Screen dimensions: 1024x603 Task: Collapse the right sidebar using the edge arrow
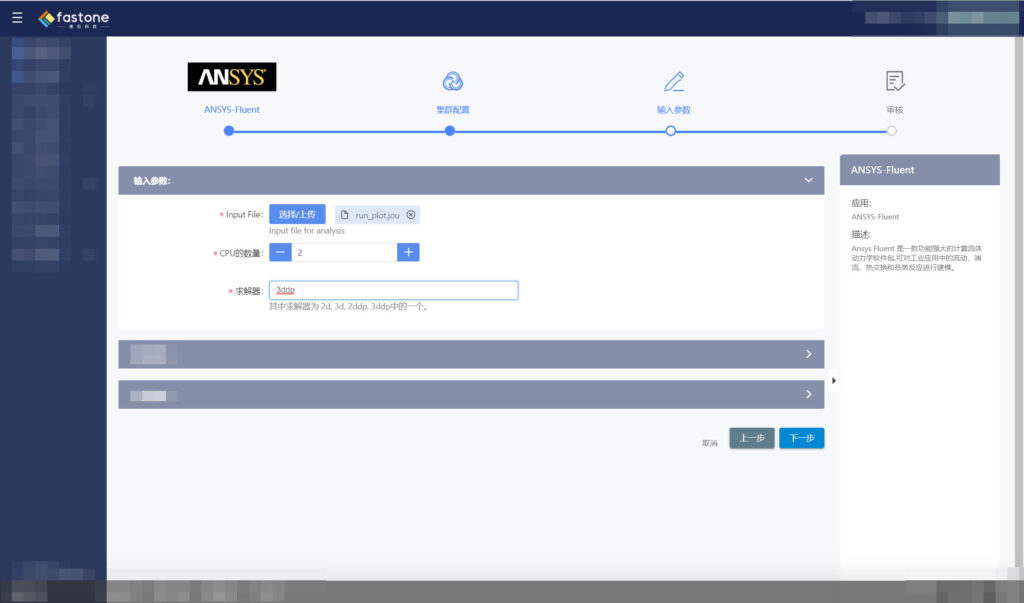[835, 380]
